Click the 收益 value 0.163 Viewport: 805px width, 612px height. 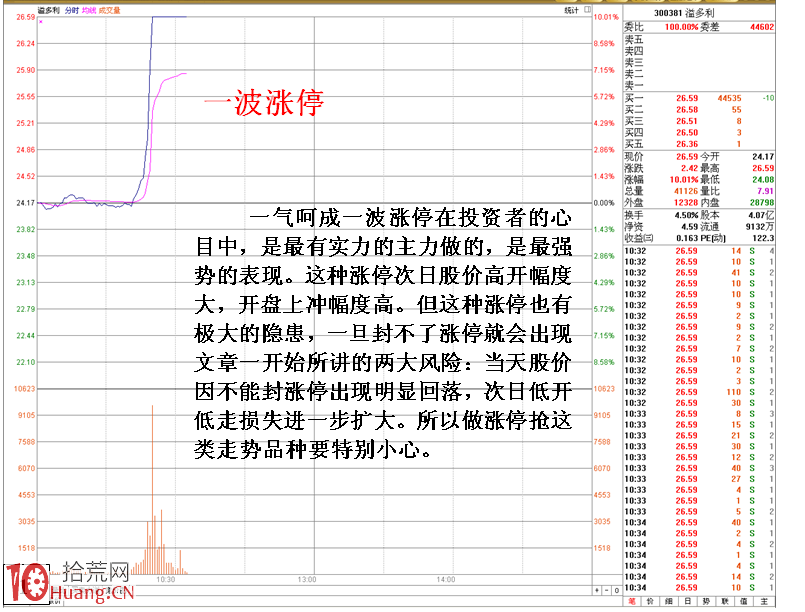(687, 238)
